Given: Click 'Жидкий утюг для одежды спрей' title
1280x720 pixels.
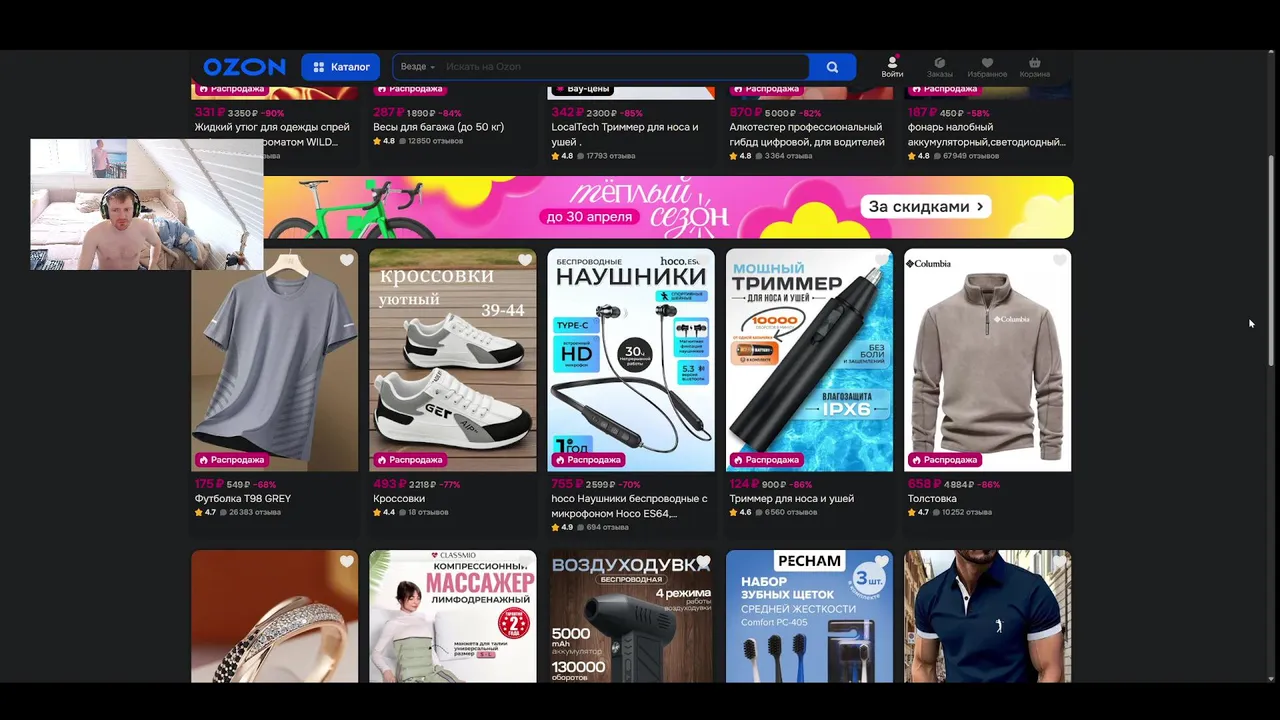Looking at the screenshot, I should [x=272, y=127].
